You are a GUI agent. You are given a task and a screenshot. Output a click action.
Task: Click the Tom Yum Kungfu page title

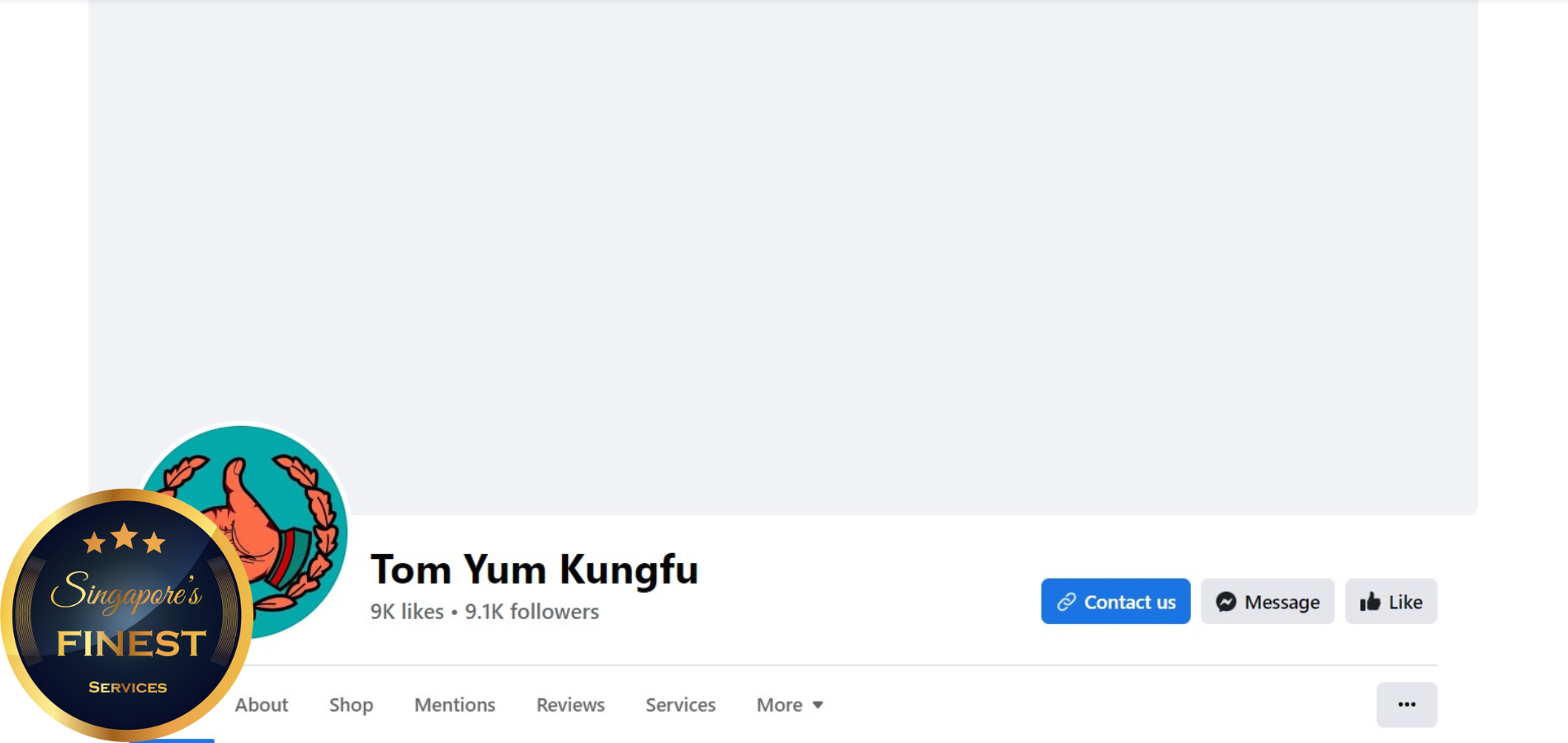534,570
